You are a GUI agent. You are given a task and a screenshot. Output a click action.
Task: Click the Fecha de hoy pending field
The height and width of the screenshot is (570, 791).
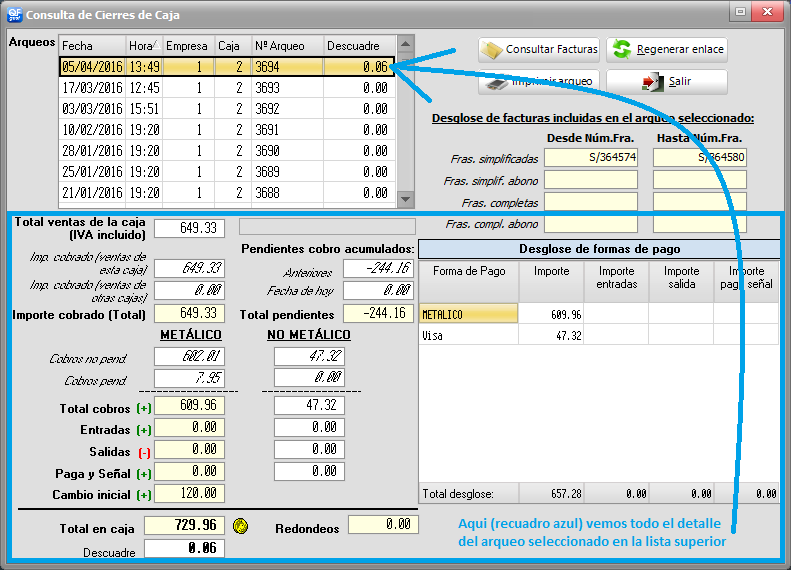(x=378, y=291)
